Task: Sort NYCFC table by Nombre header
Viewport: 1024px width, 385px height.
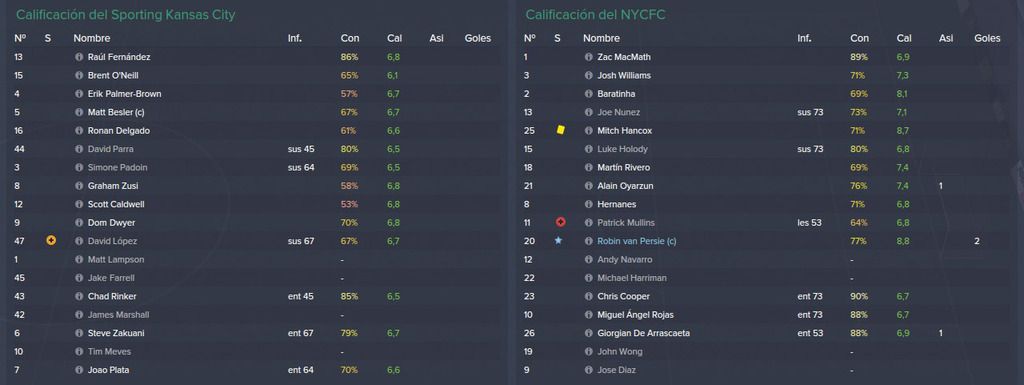Action: 601,38
